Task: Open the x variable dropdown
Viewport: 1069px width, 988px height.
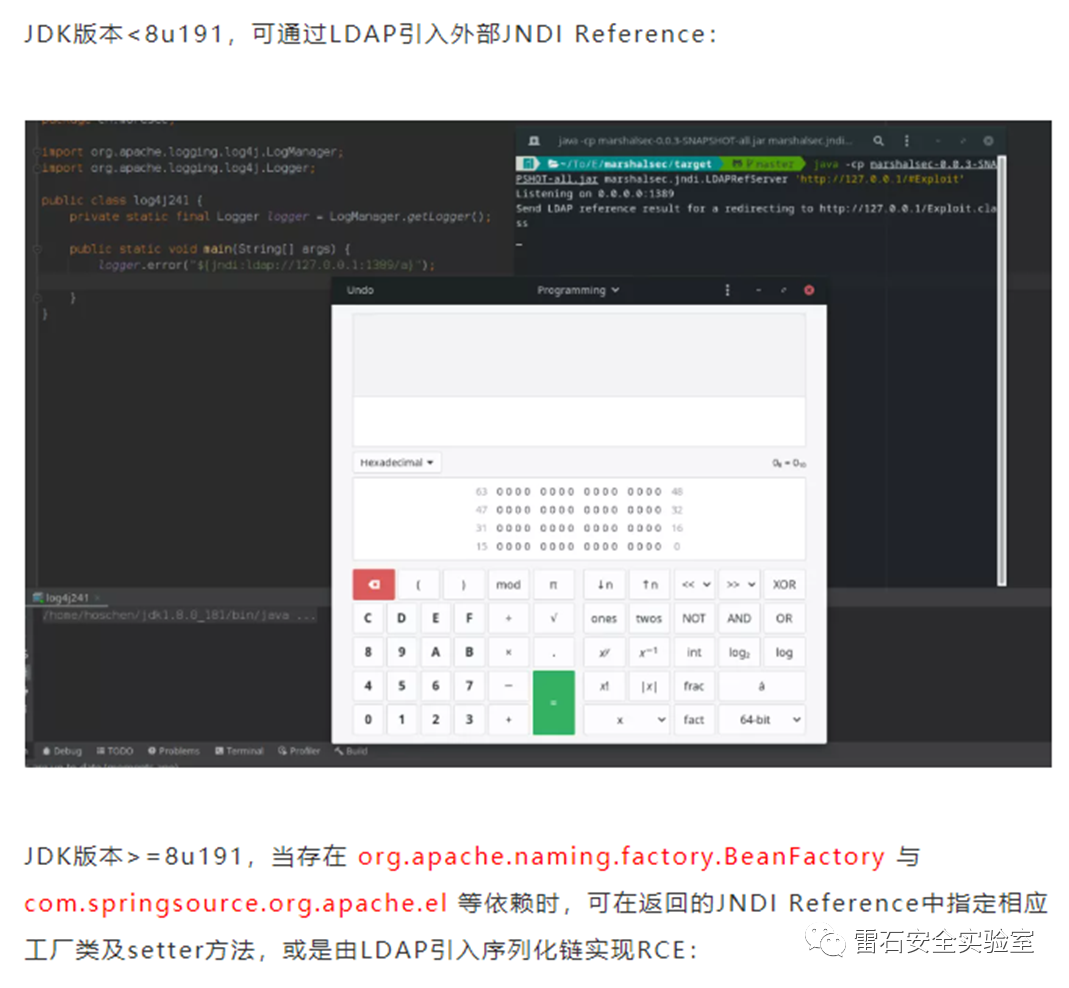Action: pos(627,719)
